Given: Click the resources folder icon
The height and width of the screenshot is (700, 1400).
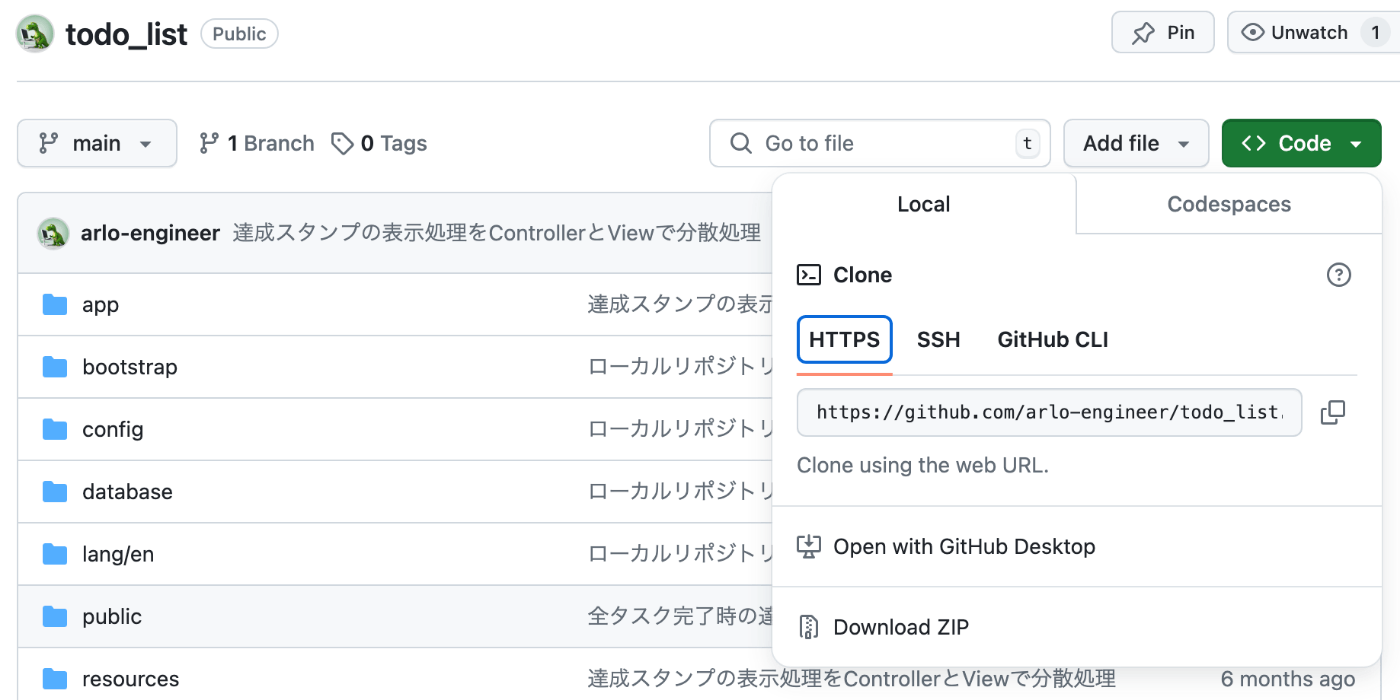Looking at the screenshot, I should pyautogui.click(x=55, y=679).
